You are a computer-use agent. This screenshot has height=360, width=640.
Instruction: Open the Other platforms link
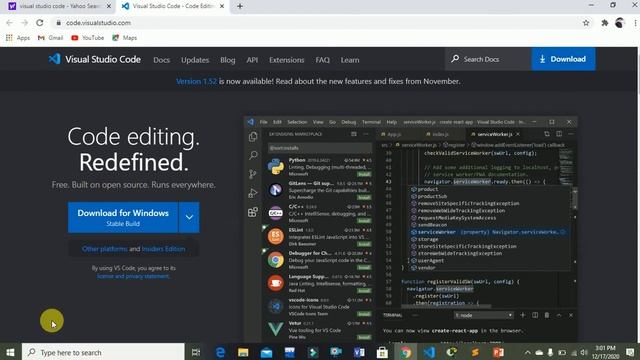[104, 249]
